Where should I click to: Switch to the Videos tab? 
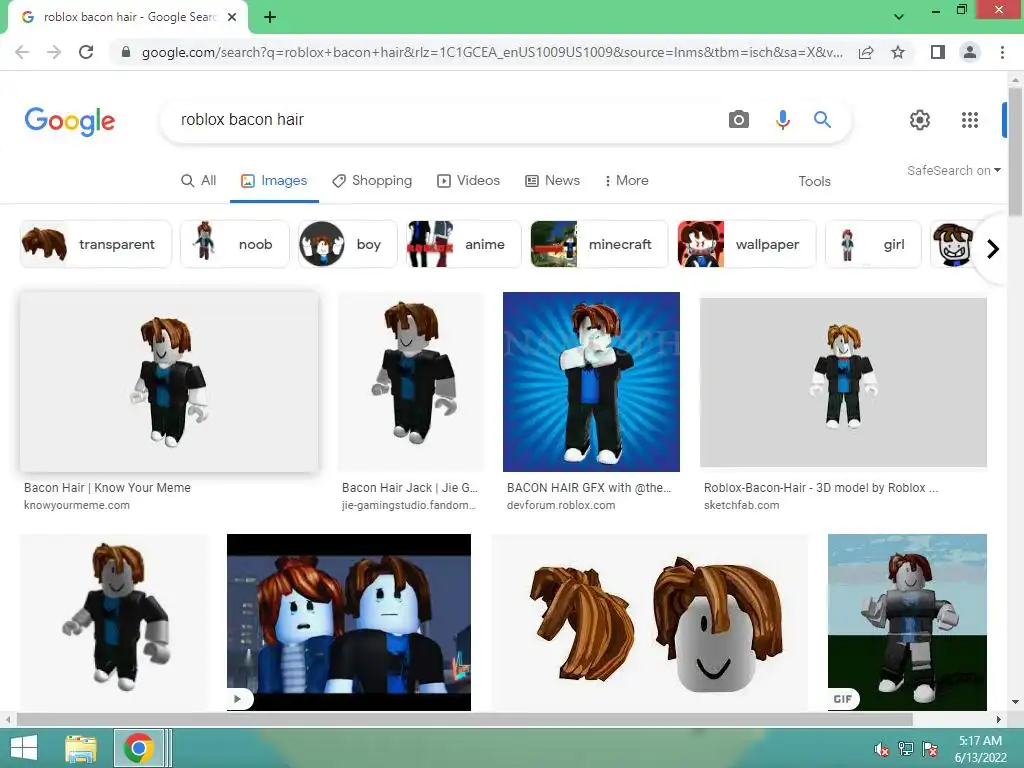click(x=468, y=181)
